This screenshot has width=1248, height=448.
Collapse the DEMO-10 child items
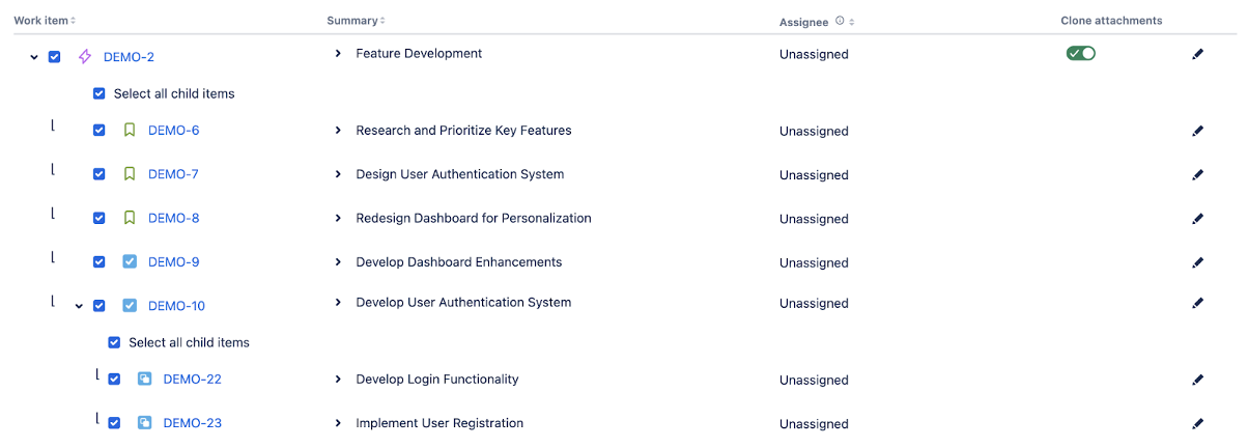click(x=79, y=306)
